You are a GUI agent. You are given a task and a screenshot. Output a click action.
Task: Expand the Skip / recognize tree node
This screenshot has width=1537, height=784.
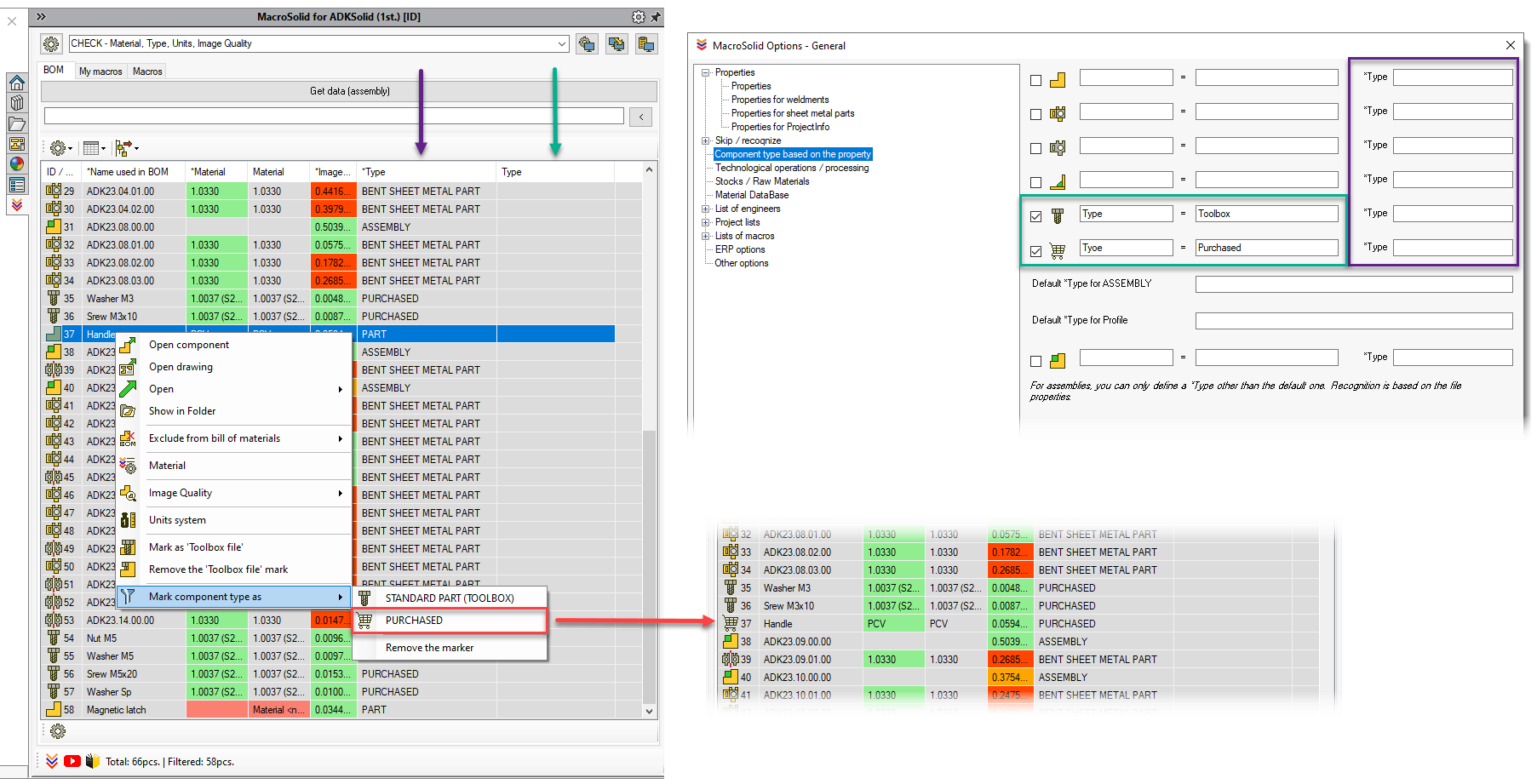coord(705,141)
